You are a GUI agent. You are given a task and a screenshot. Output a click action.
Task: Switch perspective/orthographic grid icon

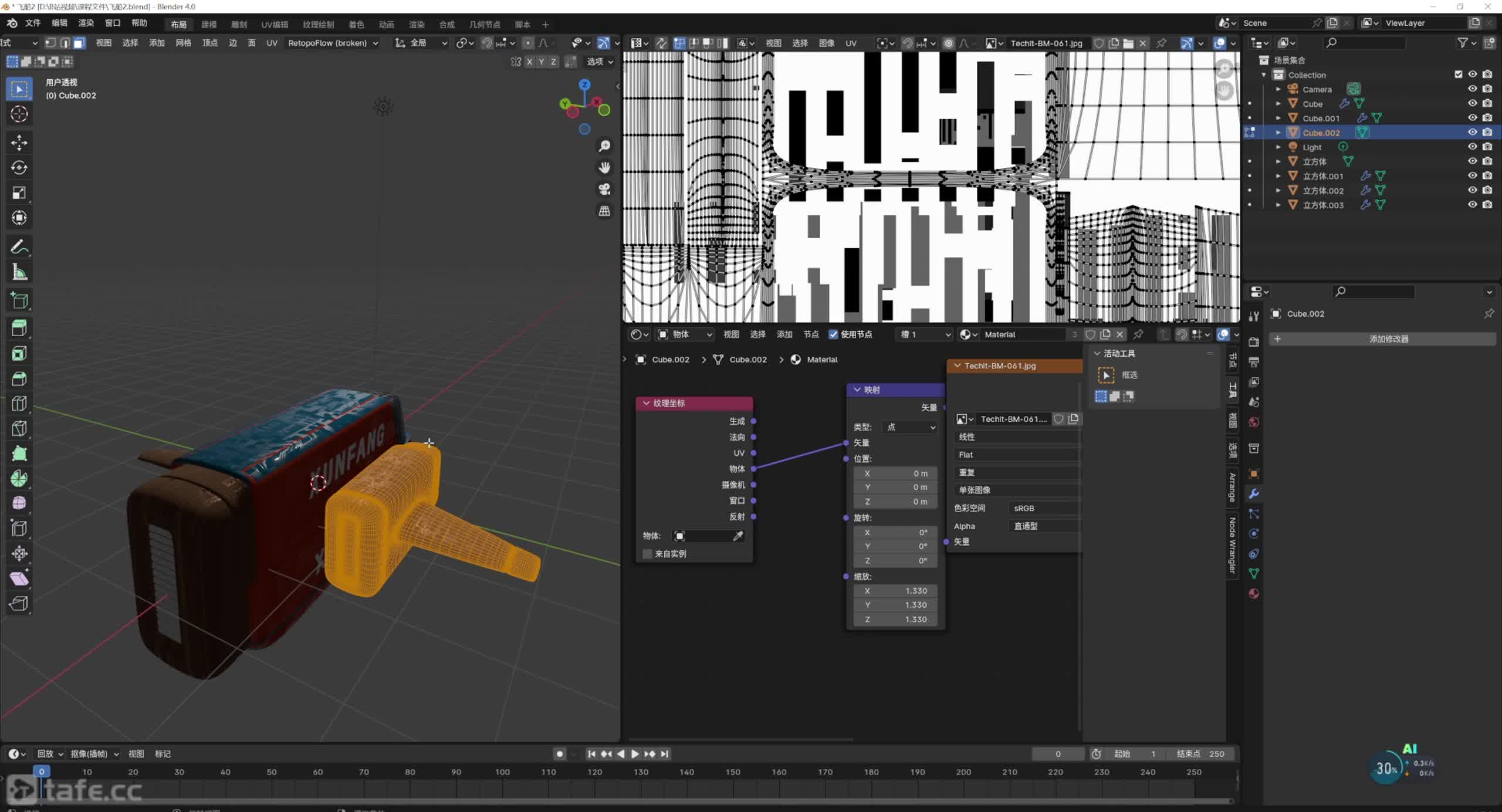(604, 211)
